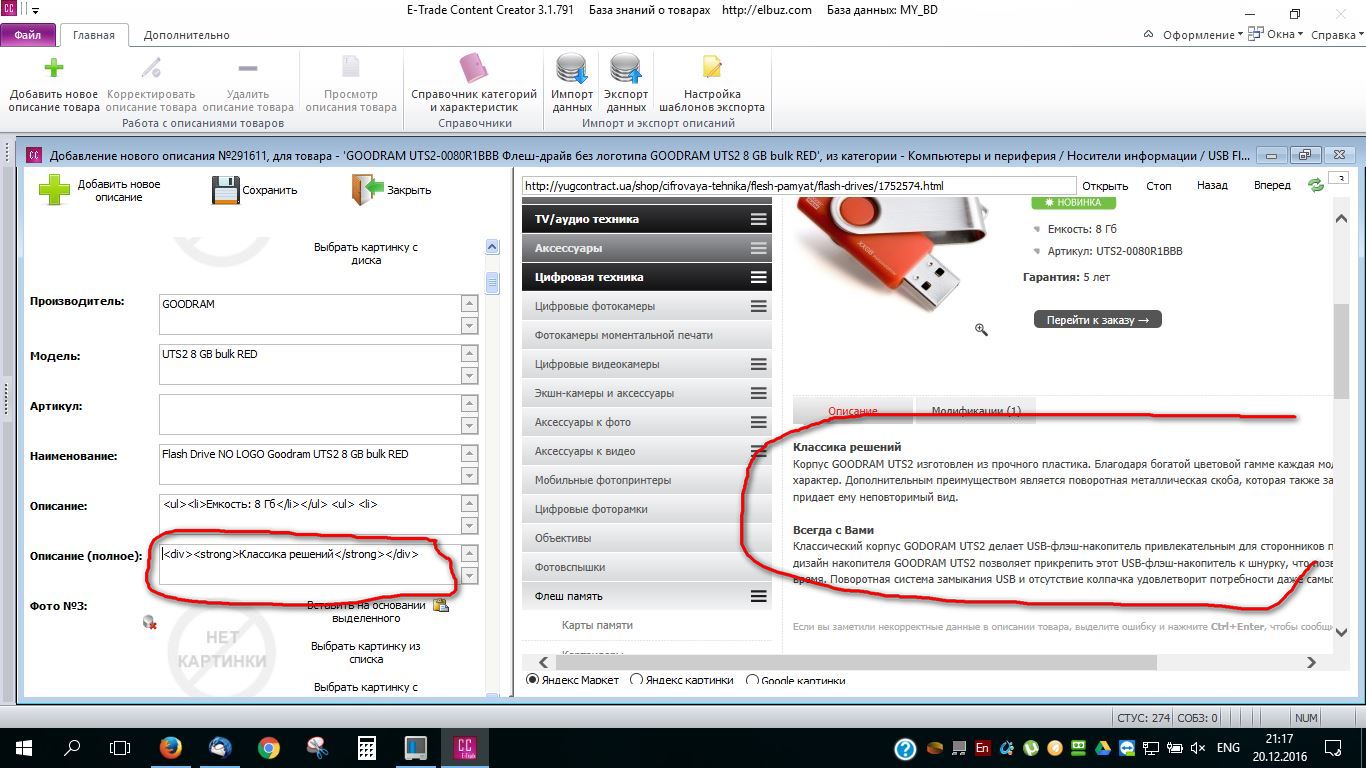Open the Справка dropdown
Viewport: 1366px width, 768px height.
point(1337,35)
